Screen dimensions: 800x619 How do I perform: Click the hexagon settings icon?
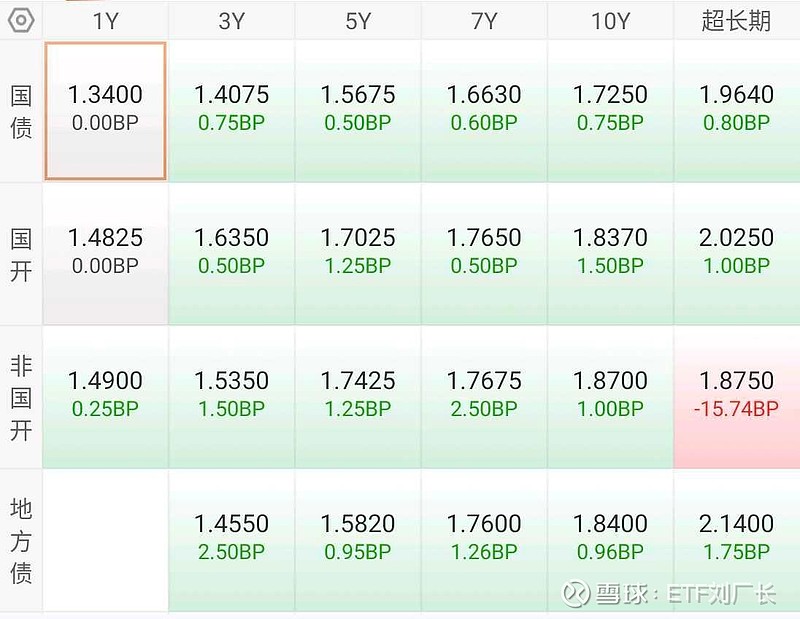click(x=21, y=20)
